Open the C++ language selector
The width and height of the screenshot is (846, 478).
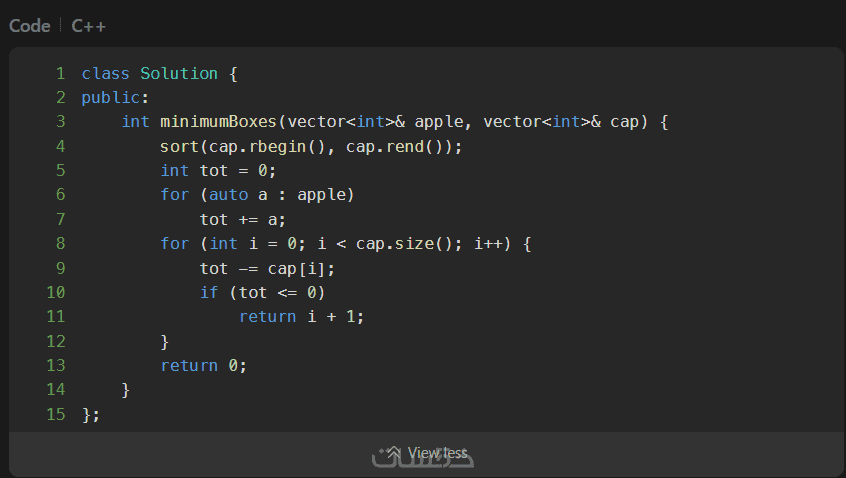(x=89, y=26)
